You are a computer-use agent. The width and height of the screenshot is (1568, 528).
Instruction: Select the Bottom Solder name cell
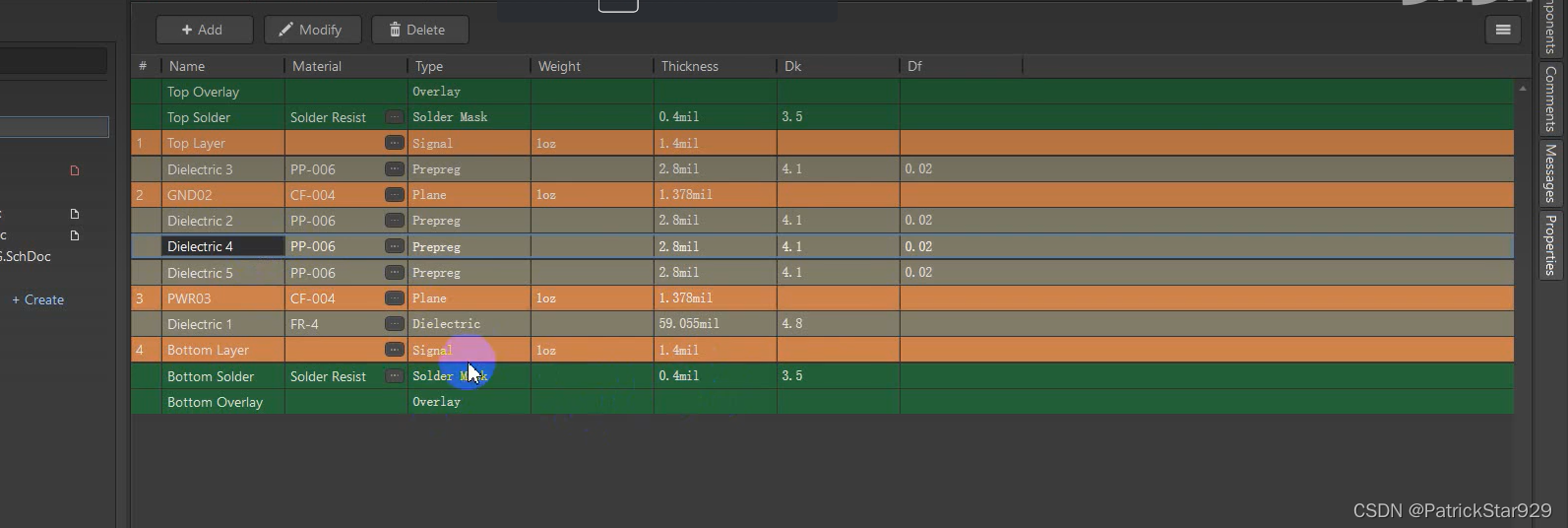(x=223, y=376)
